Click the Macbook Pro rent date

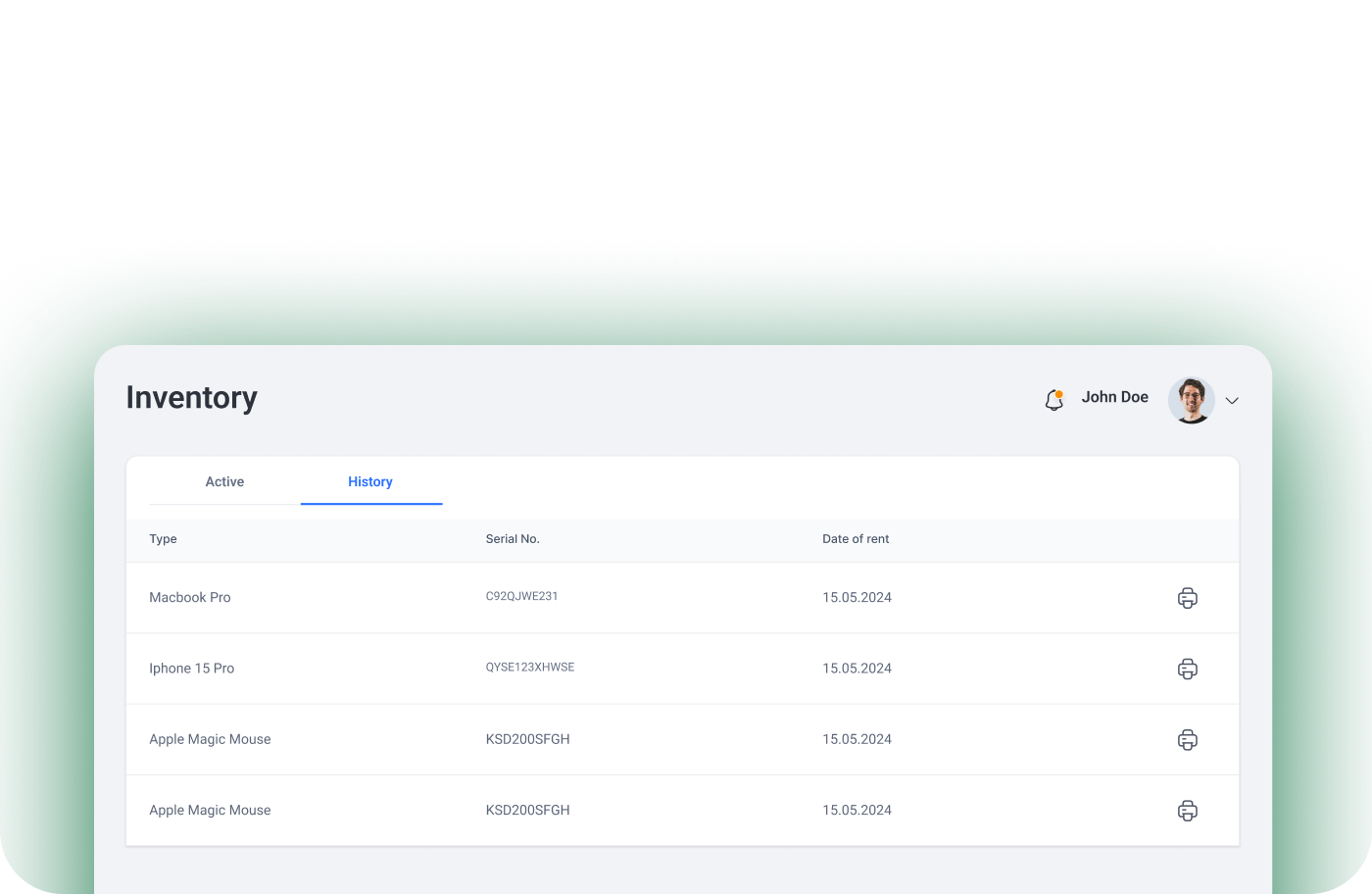click(857, 597)
